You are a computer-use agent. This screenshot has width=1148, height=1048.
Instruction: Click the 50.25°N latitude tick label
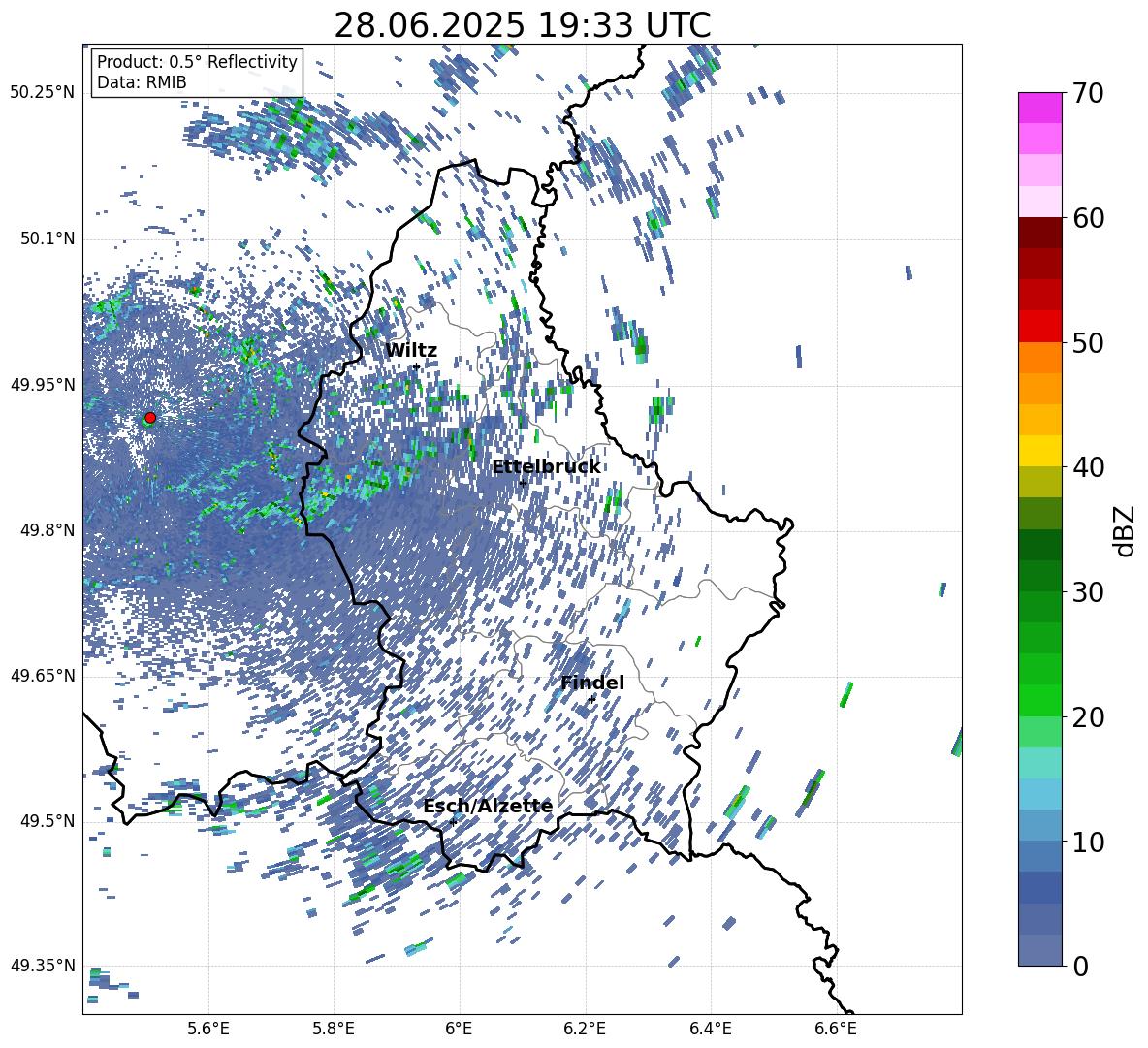(x=43, y=93)
